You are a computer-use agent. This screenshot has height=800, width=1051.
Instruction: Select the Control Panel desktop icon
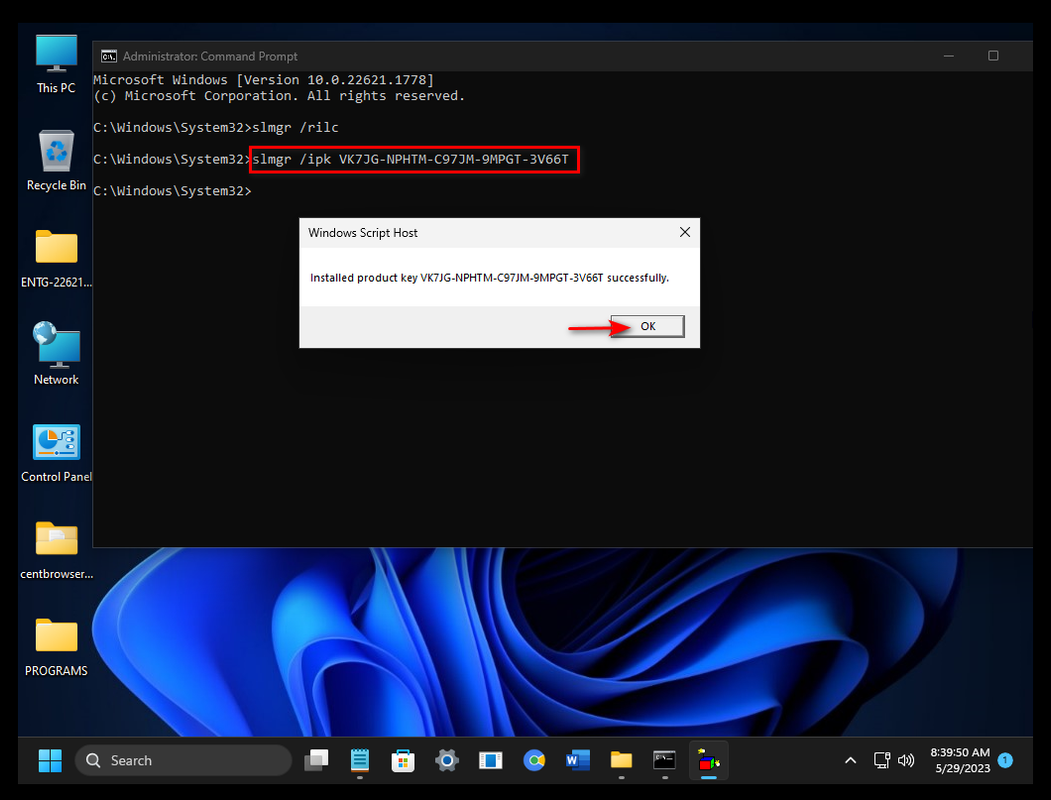tap(56, 452)
